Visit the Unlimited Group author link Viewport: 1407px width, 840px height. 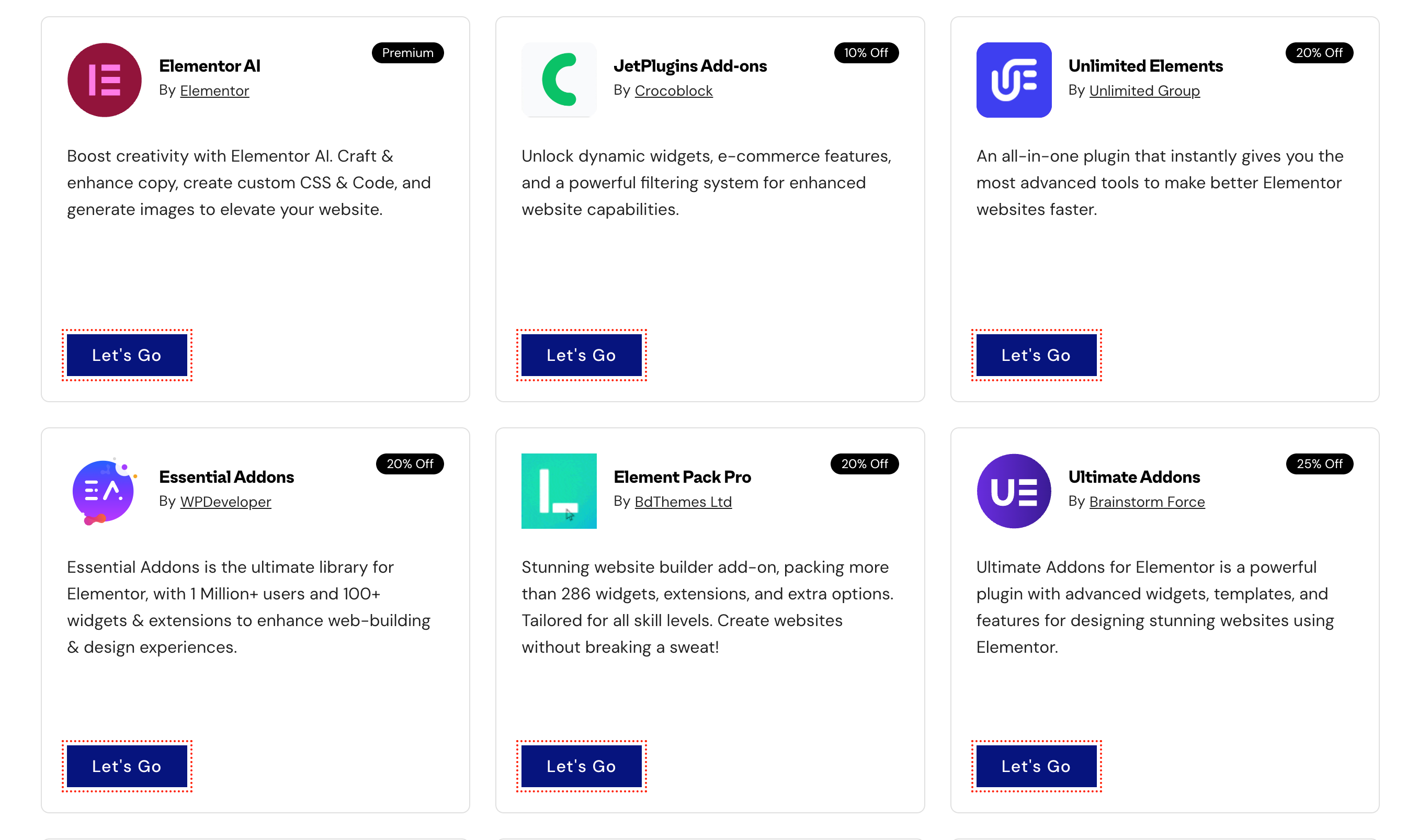1144,90
